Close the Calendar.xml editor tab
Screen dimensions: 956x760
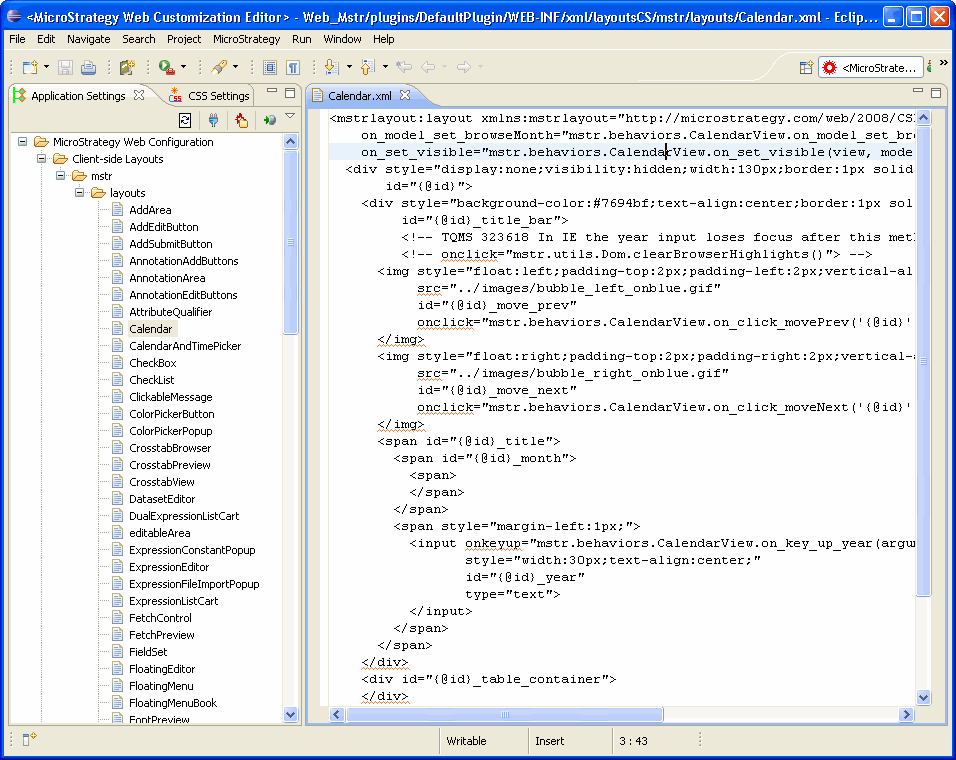(x=405, y=95)
